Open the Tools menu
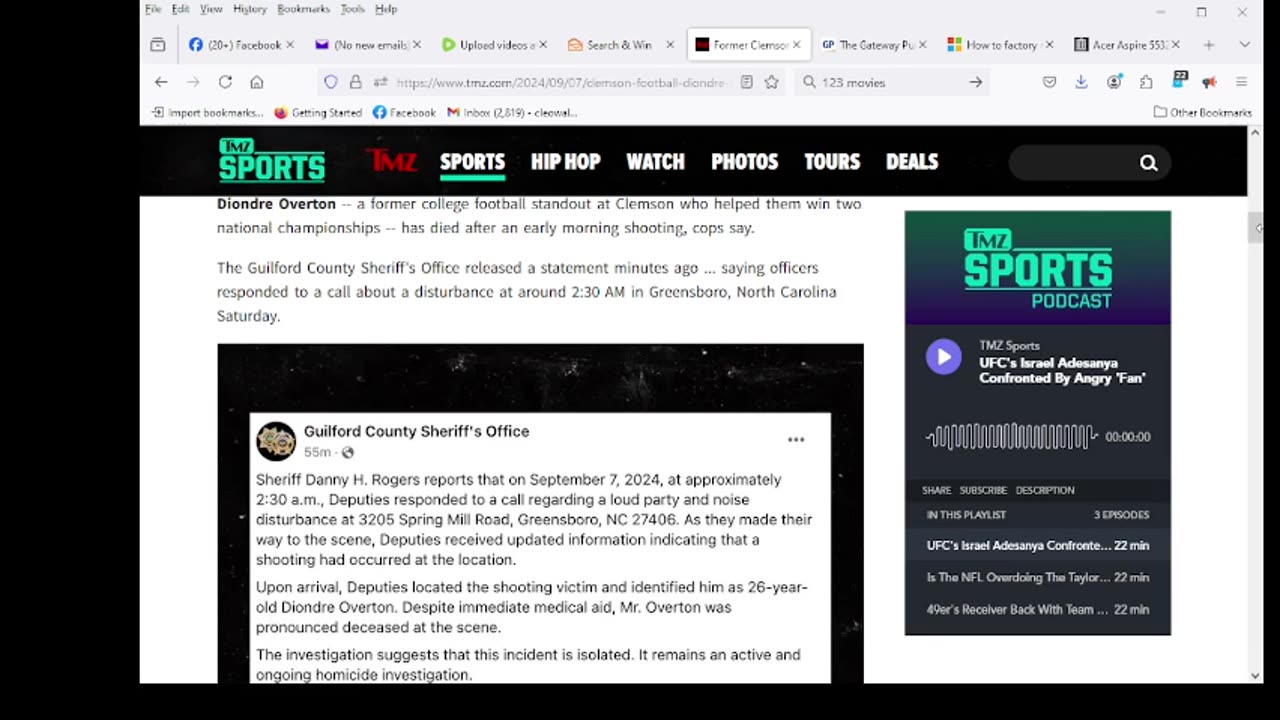This screenshot has width=1280, height=720. (x=352, y=9)
